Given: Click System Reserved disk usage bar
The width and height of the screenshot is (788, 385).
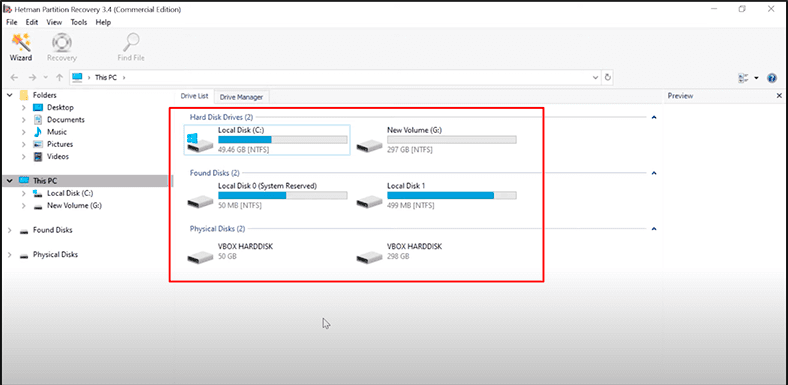Looking at the screenshot, I should [x=282, y=196].
